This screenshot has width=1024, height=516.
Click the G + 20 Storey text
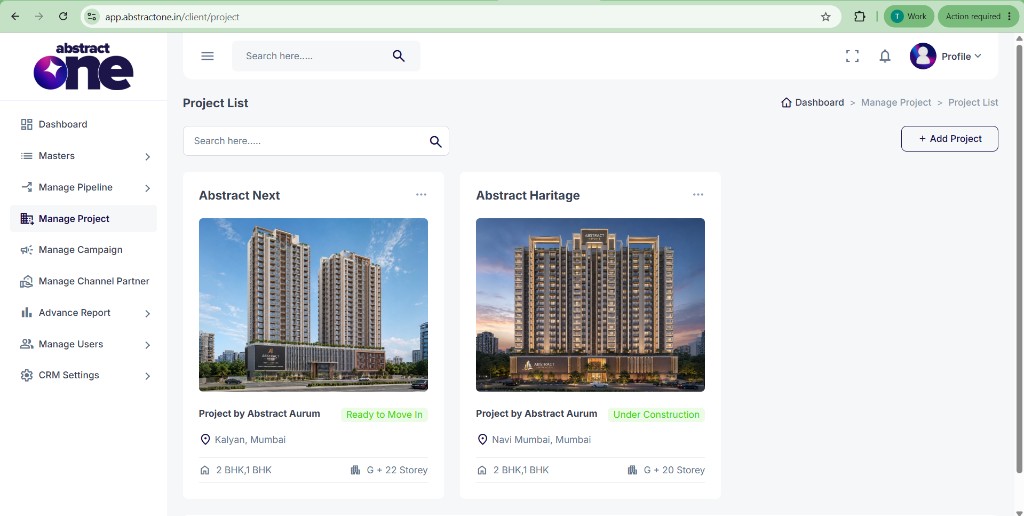tap(674, 470)
